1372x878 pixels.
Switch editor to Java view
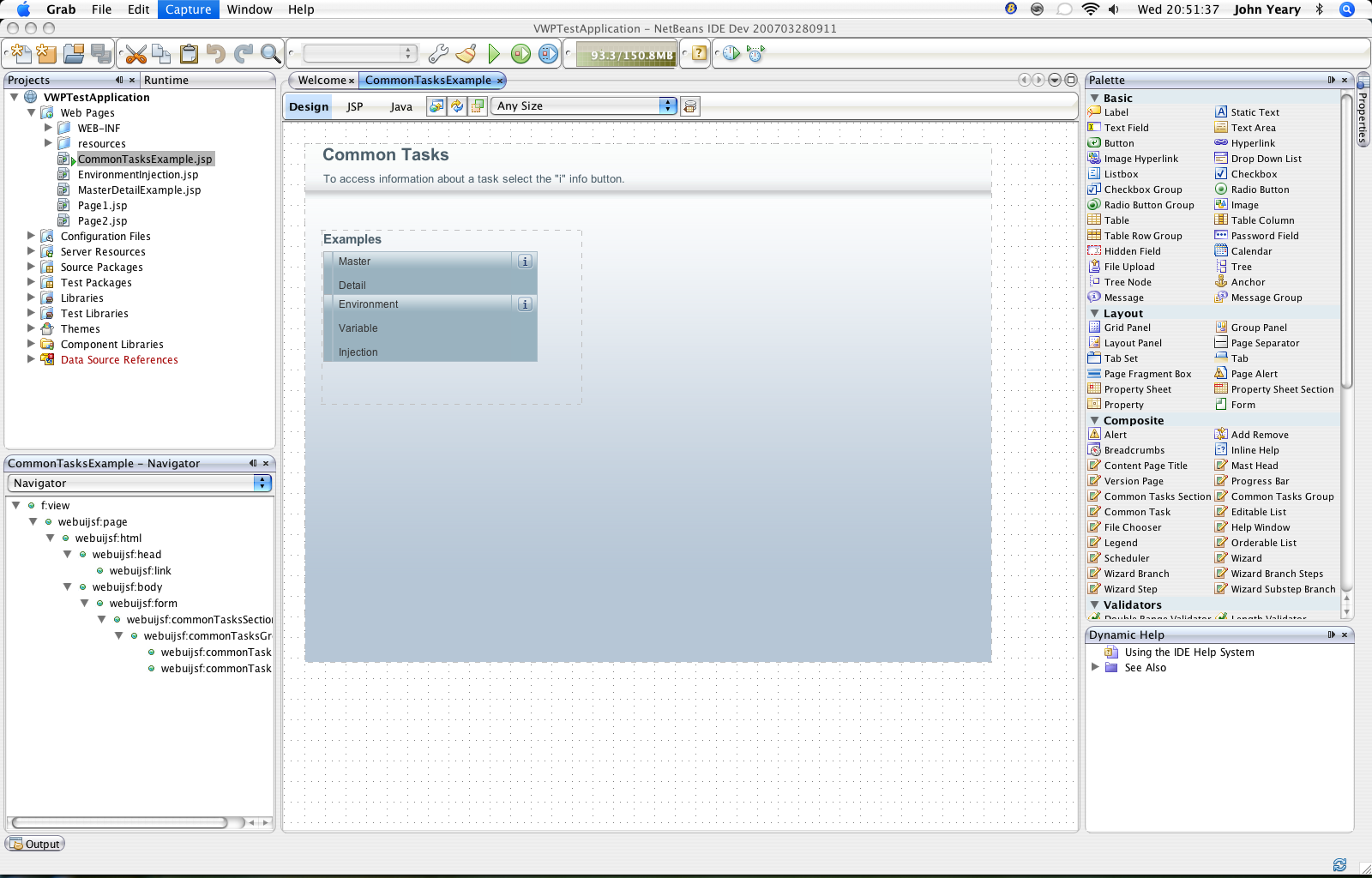point(401,106)
